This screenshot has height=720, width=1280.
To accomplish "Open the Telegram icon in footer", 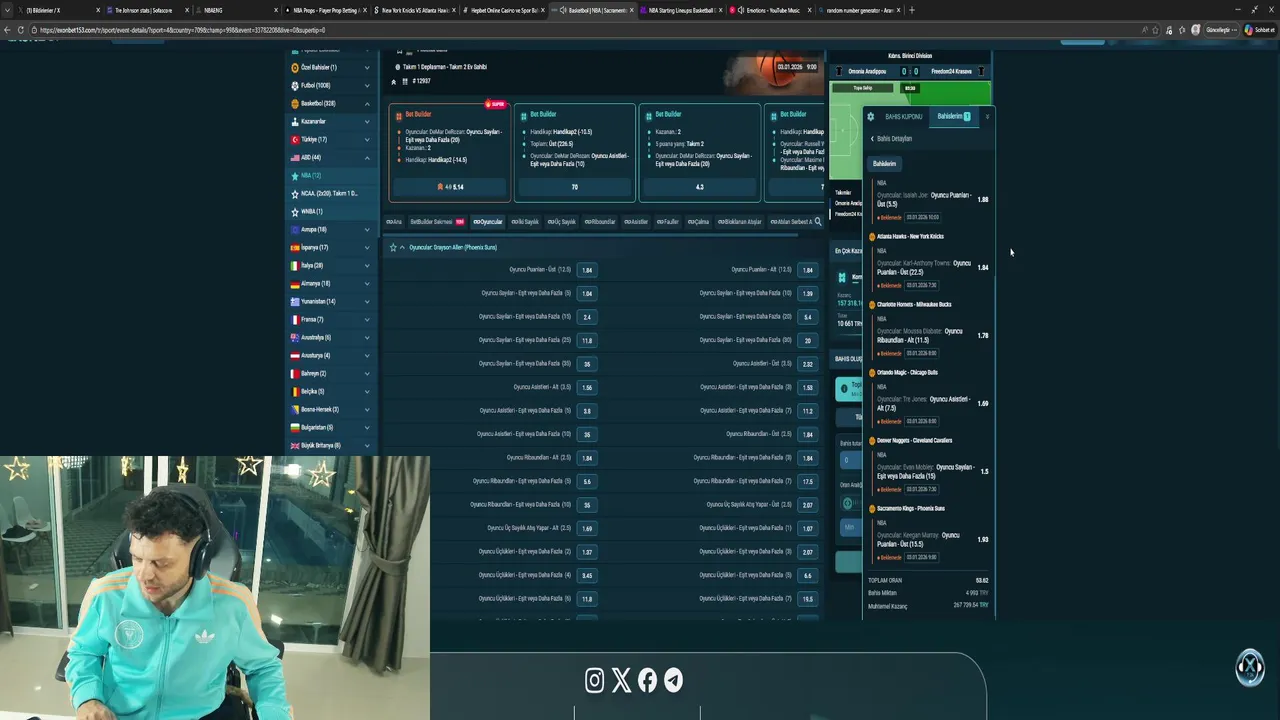I will coord(673,681).
